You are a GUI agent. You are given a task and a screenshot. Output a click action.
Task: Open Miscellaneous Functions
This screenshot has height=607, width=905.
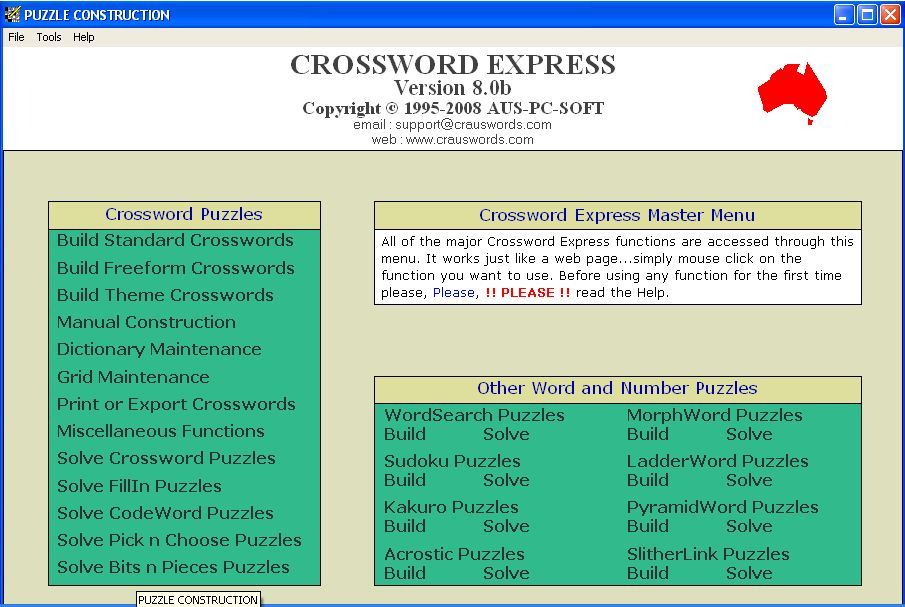[160, 431]
